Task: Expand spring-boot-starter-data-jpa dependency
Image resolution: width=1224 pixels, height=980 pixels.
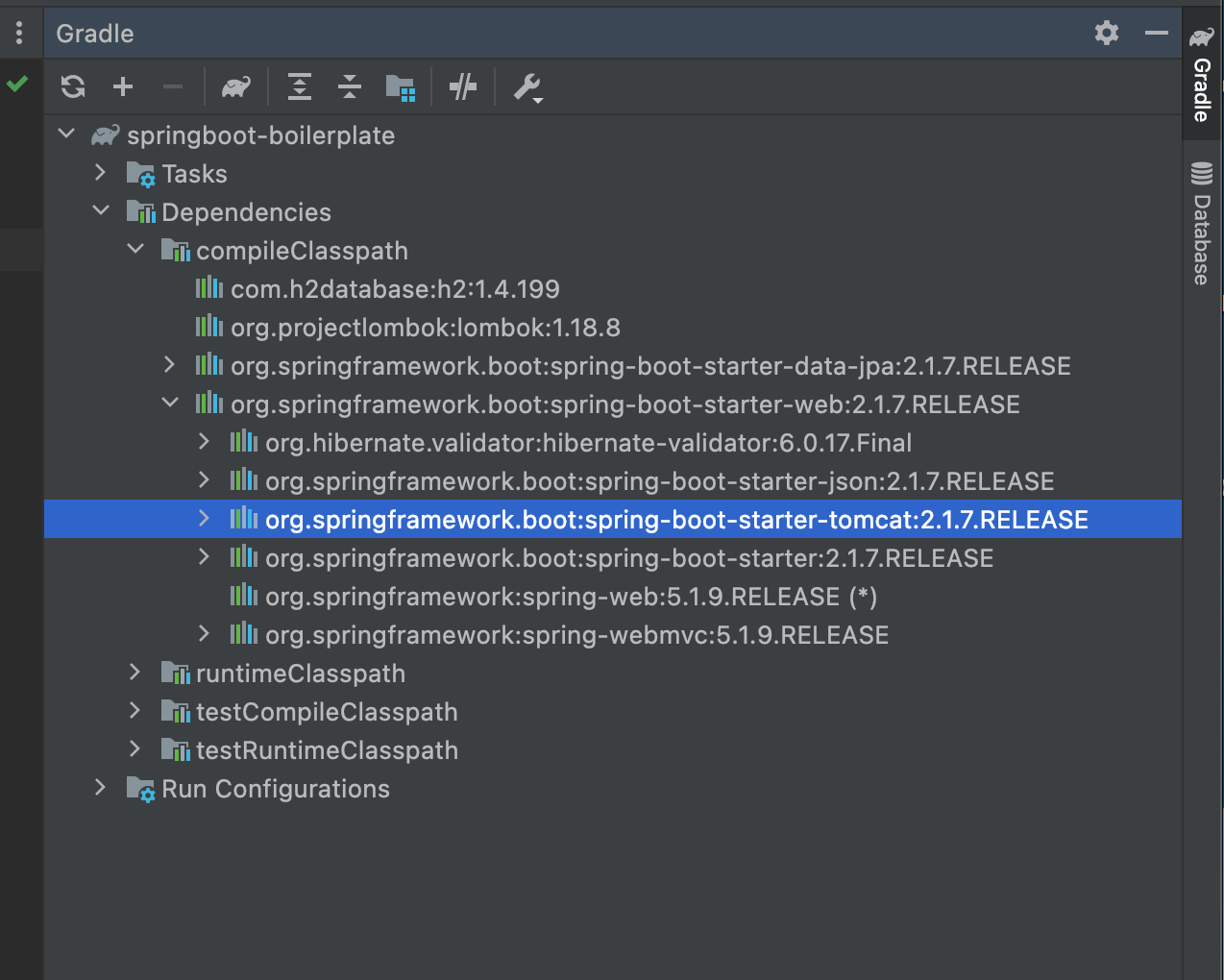Action: pyautogui.click(x=170, y=365)
